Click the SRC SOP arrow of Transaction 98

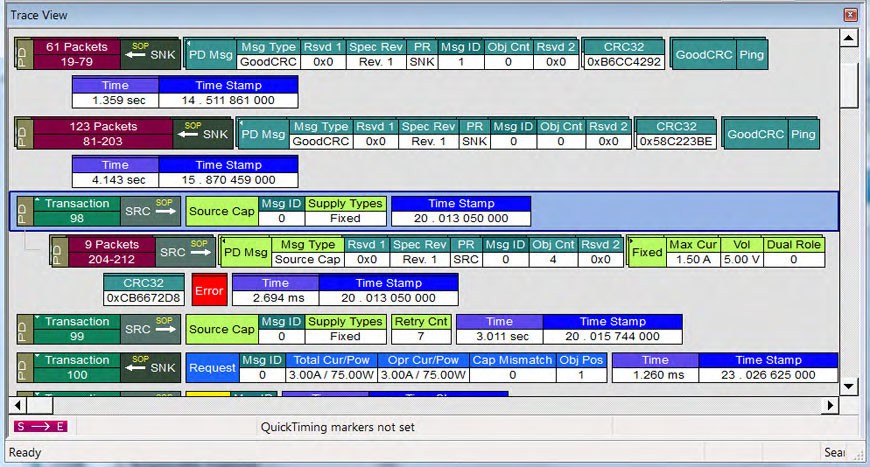[150, 211]
